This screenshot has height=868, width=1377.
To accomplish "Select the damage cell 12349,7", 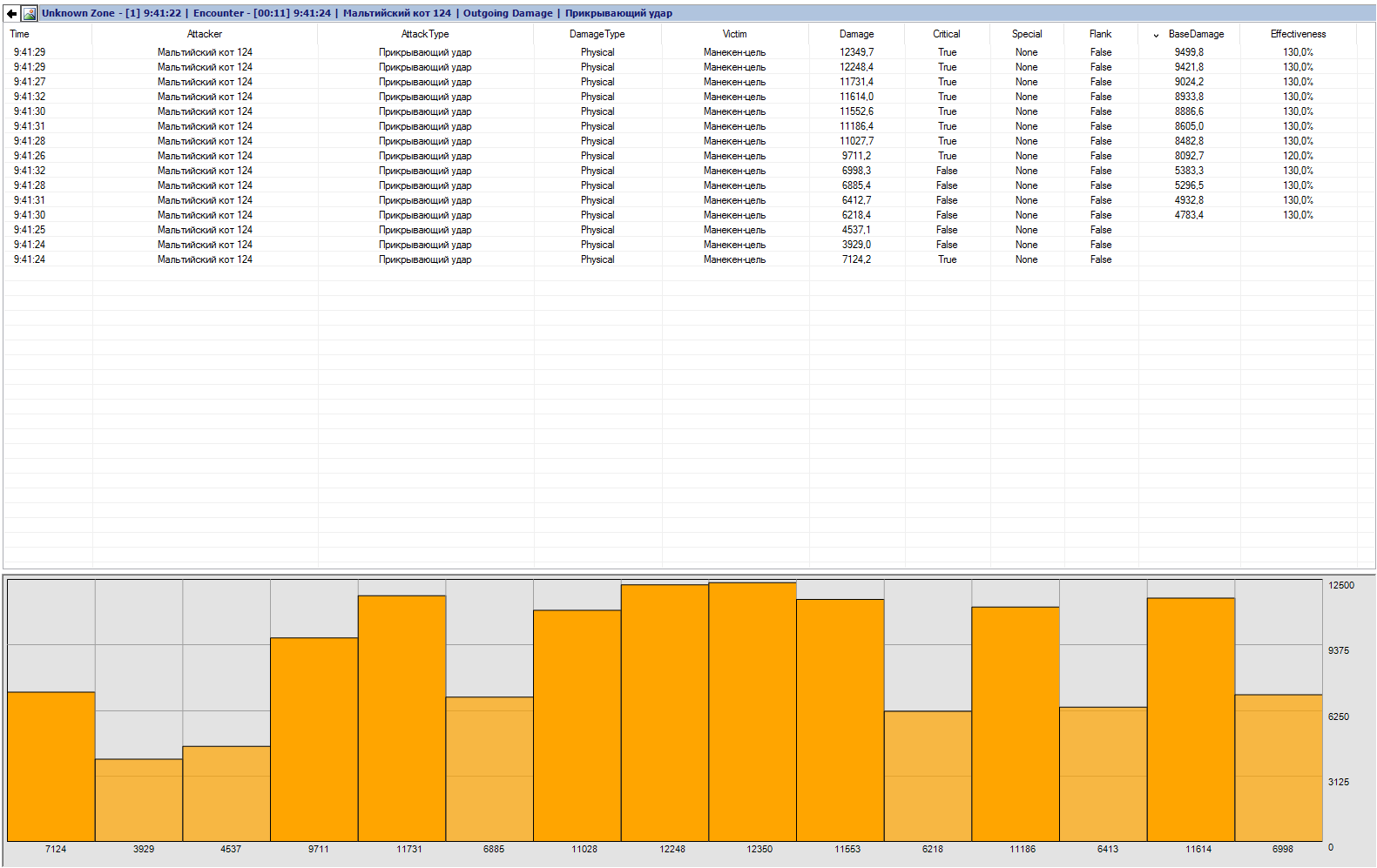I will pyautogui.click(x=856, y=52).
